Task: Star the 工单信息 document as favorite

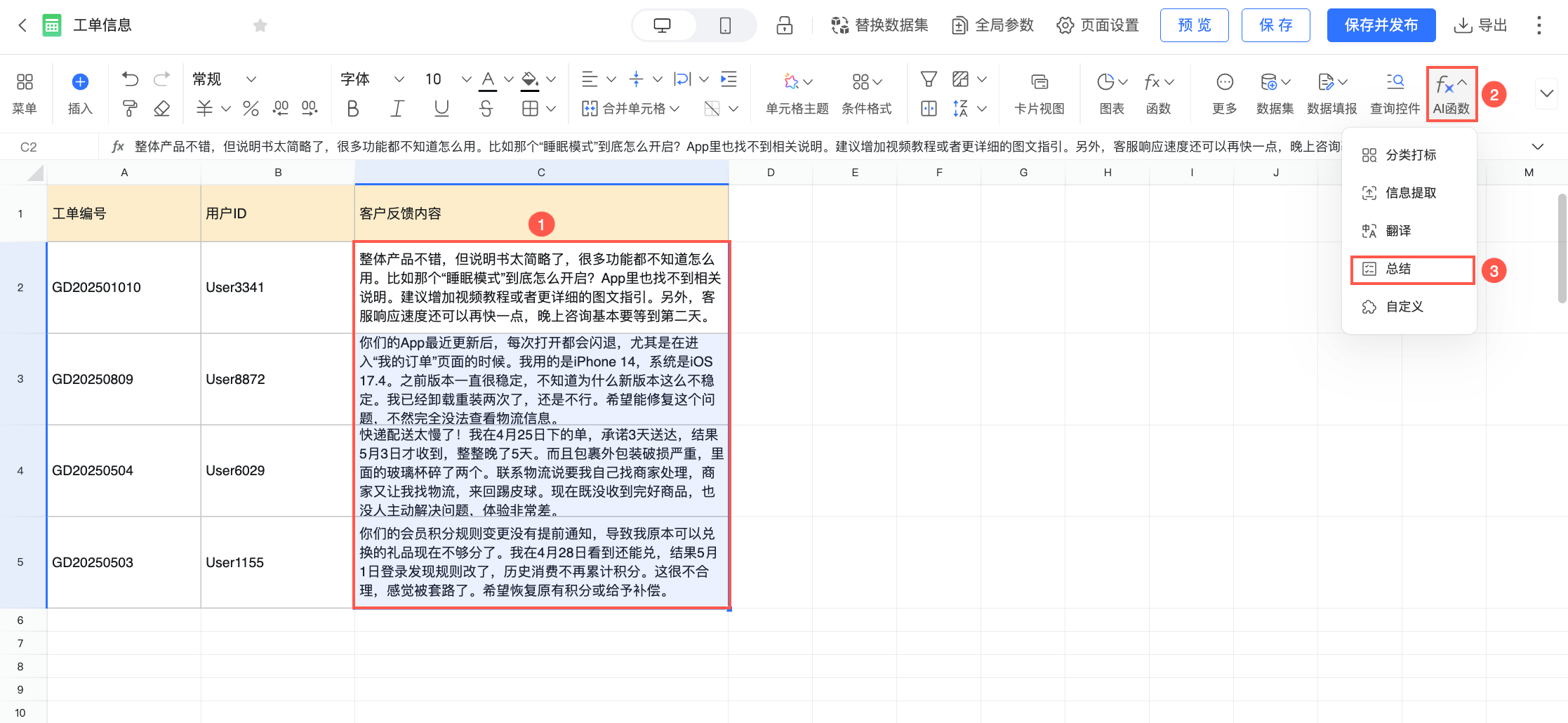Action: pyautogui.click(x=260, y=26)
